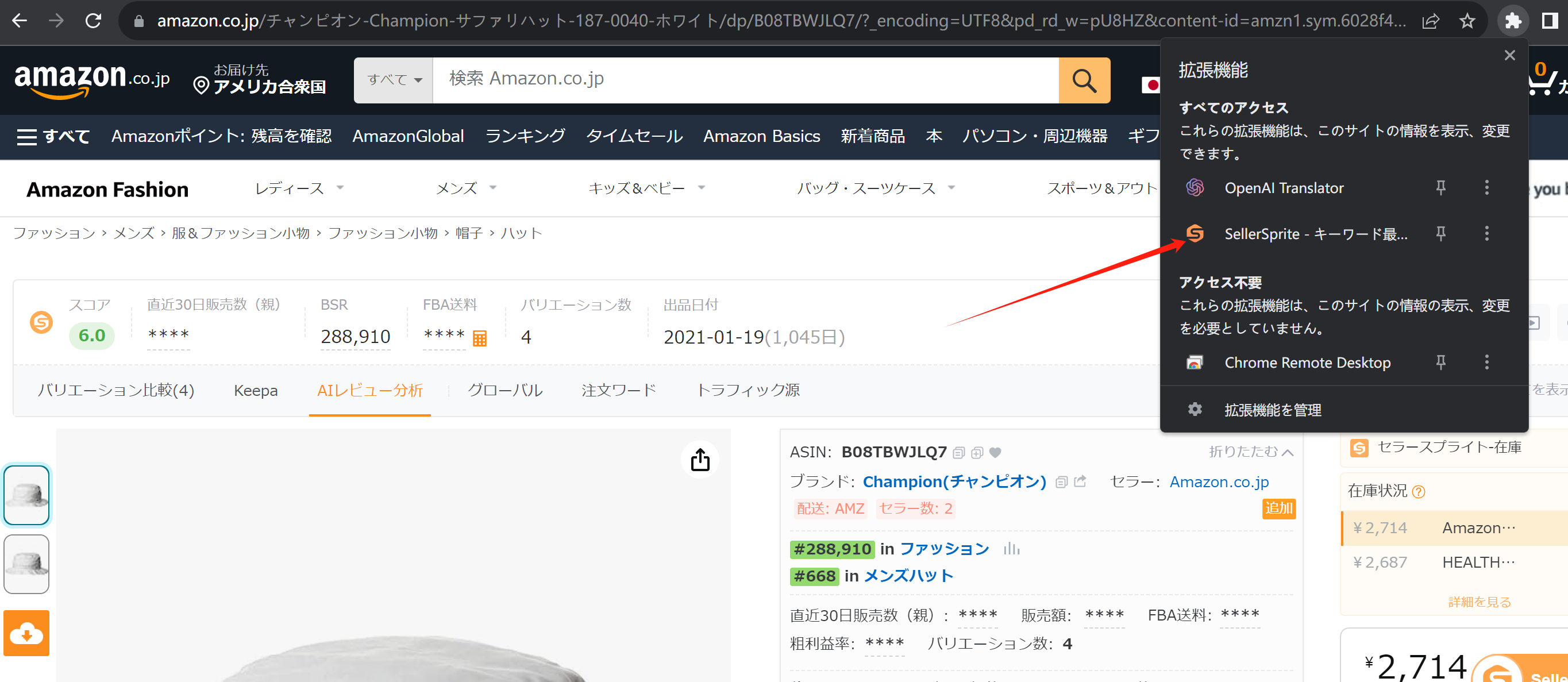
Task: Click the orange search magnifier button
Action: coord(1084,80)
